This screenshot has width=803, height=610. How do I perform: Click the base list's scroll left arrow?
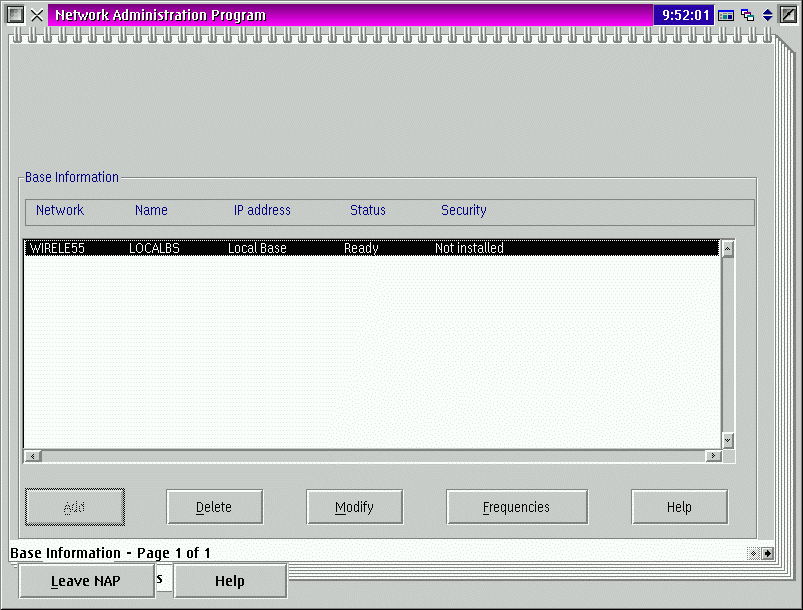pyautogui.click(x=33, y=456)
